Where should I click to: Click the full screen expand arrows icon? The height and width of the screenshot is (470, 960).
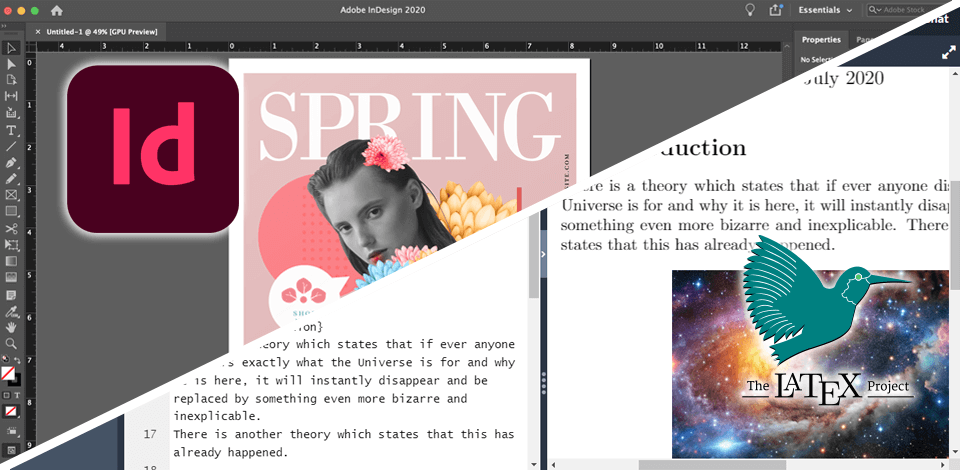coord(948,54)
